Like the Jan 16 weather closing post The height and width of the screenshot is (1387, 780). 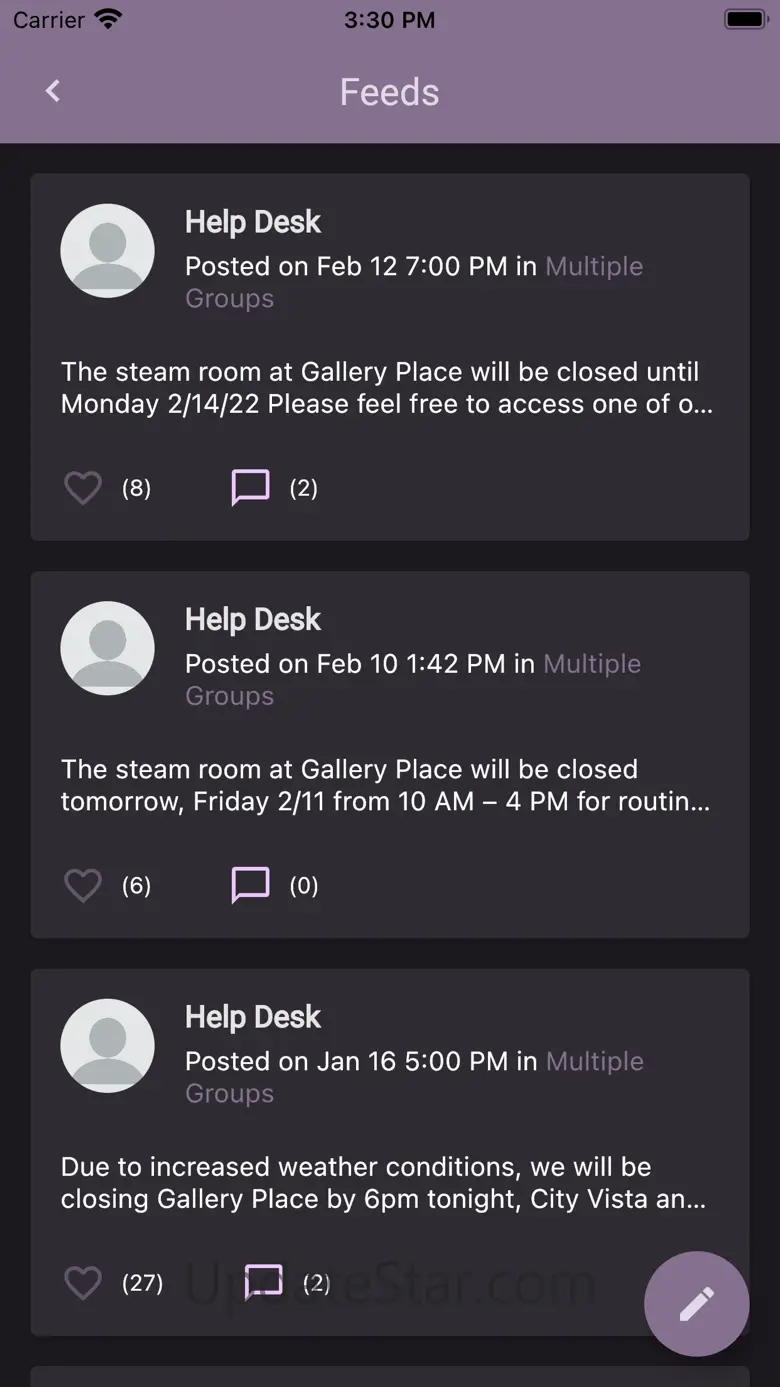click(83, 1283)
